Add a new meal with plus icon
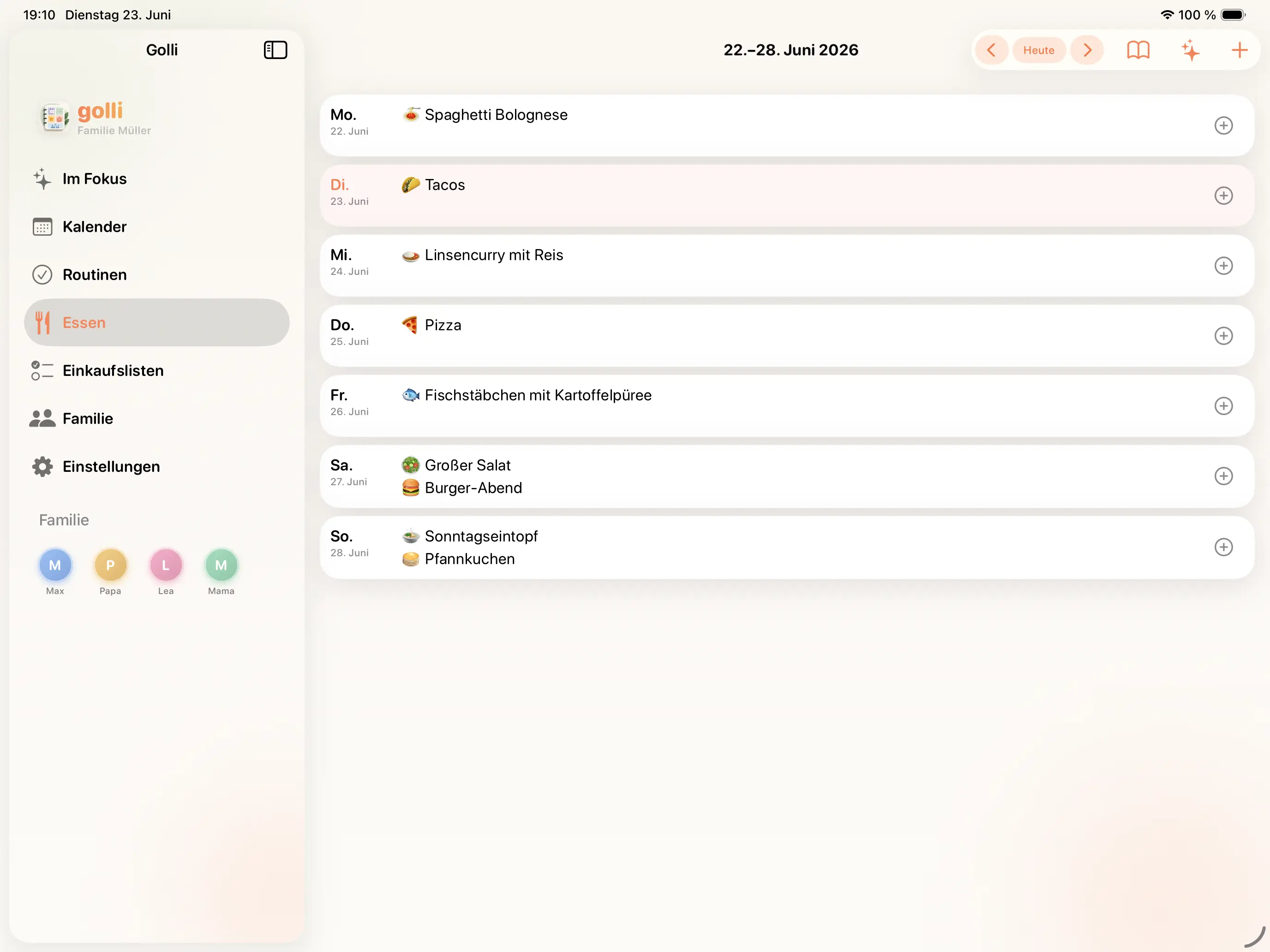Viewport: 1270px width, 952px height. click(x=1239, y=50)
